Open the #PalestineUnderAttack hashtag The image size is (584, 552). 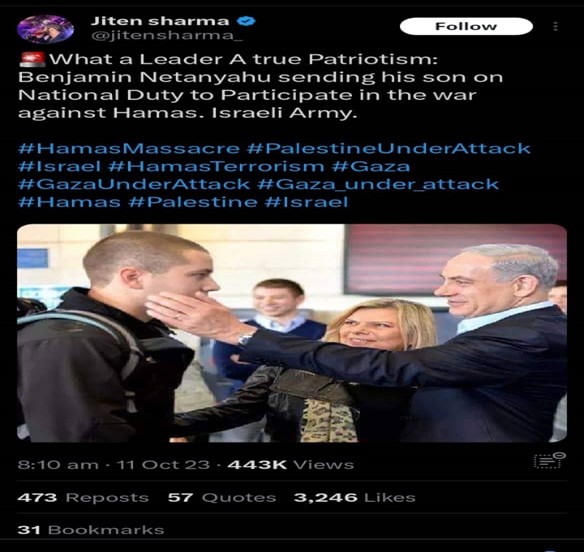[x=388, y=148]
